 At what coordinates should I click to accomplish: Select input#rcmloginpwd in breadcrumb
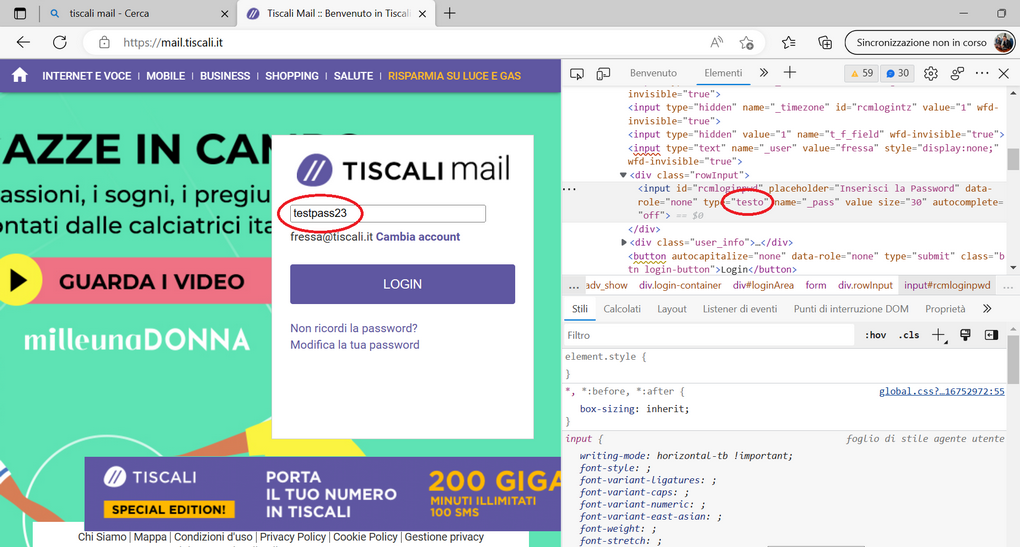pos(947,286)
